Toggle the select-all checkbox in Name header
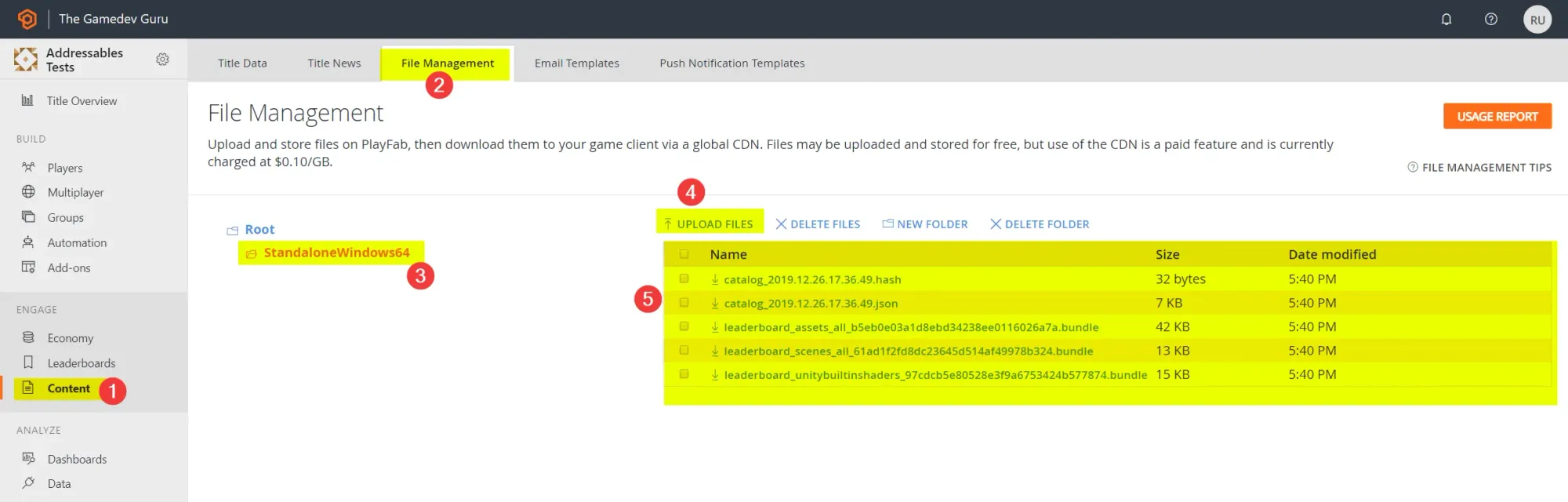The width and height of the screenshot is (1568, 502). click(x=684, y=254)
